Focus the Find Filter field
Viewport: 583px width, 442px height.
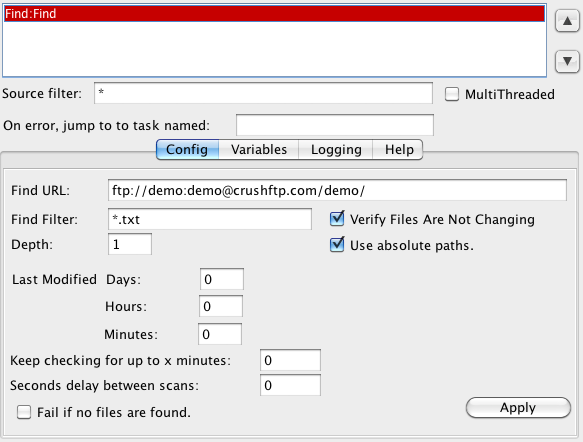[210, 219]
